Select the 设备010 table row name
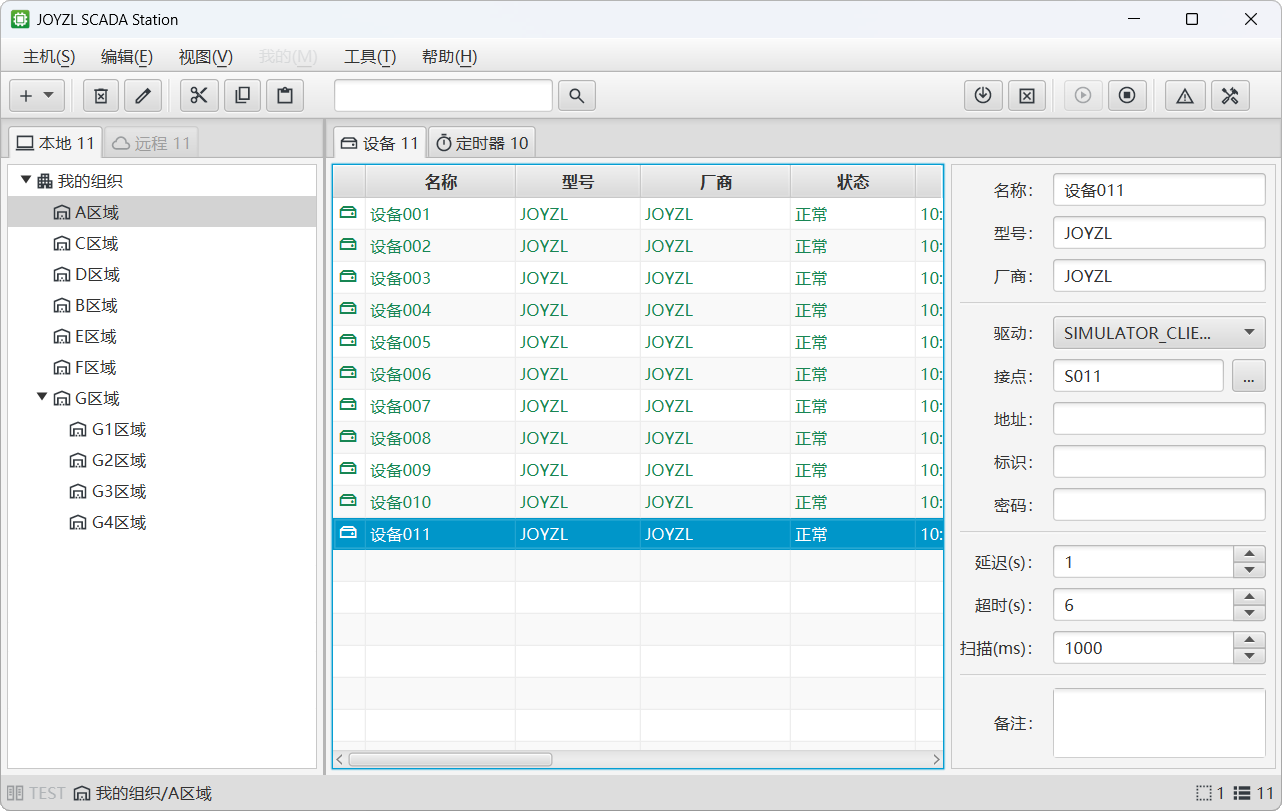This screenshot has width=1282, height=811. [x=400, y=502]
